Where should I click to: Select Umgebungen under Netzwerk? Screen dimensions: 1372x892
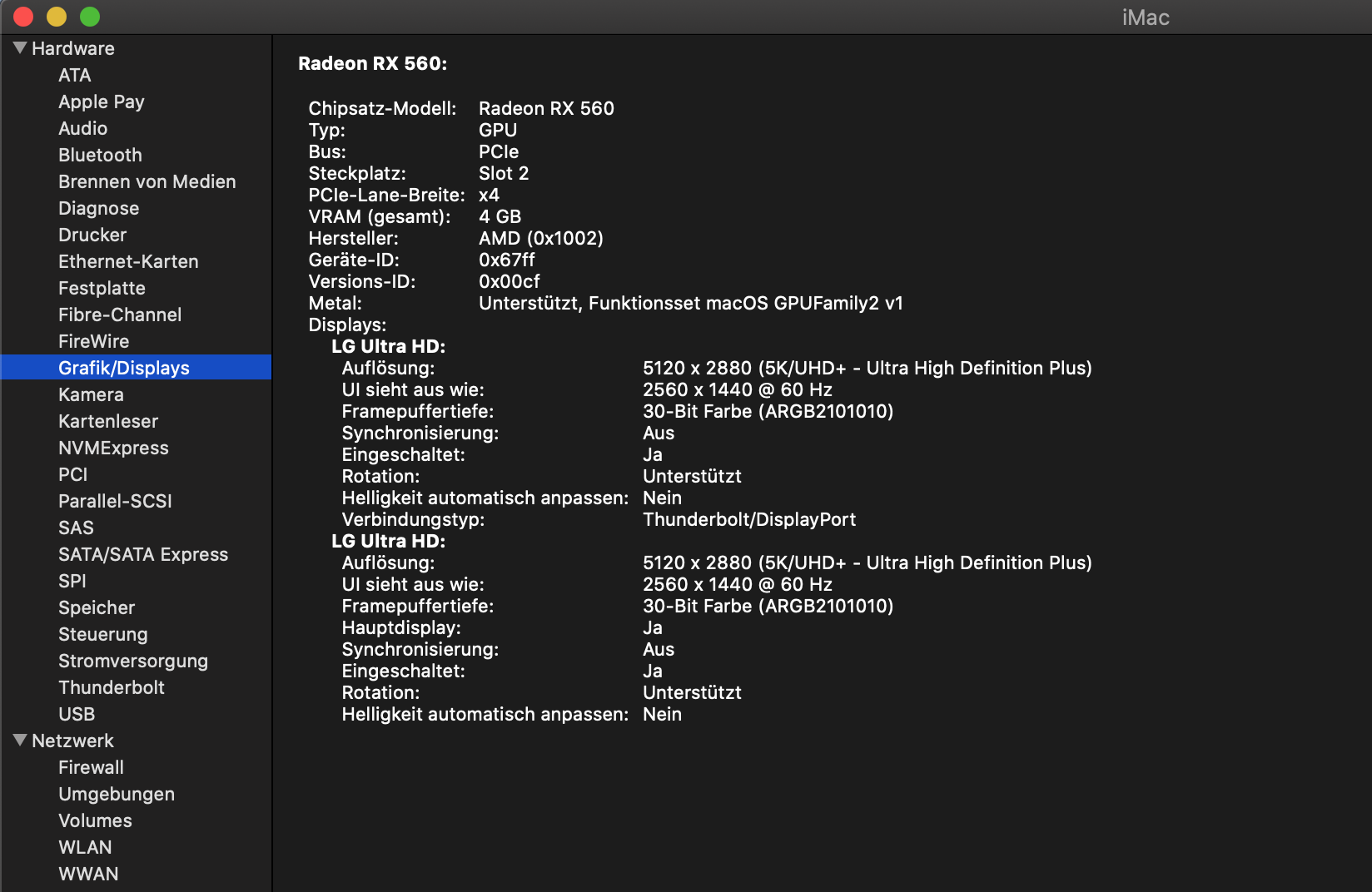click(117, 794)
